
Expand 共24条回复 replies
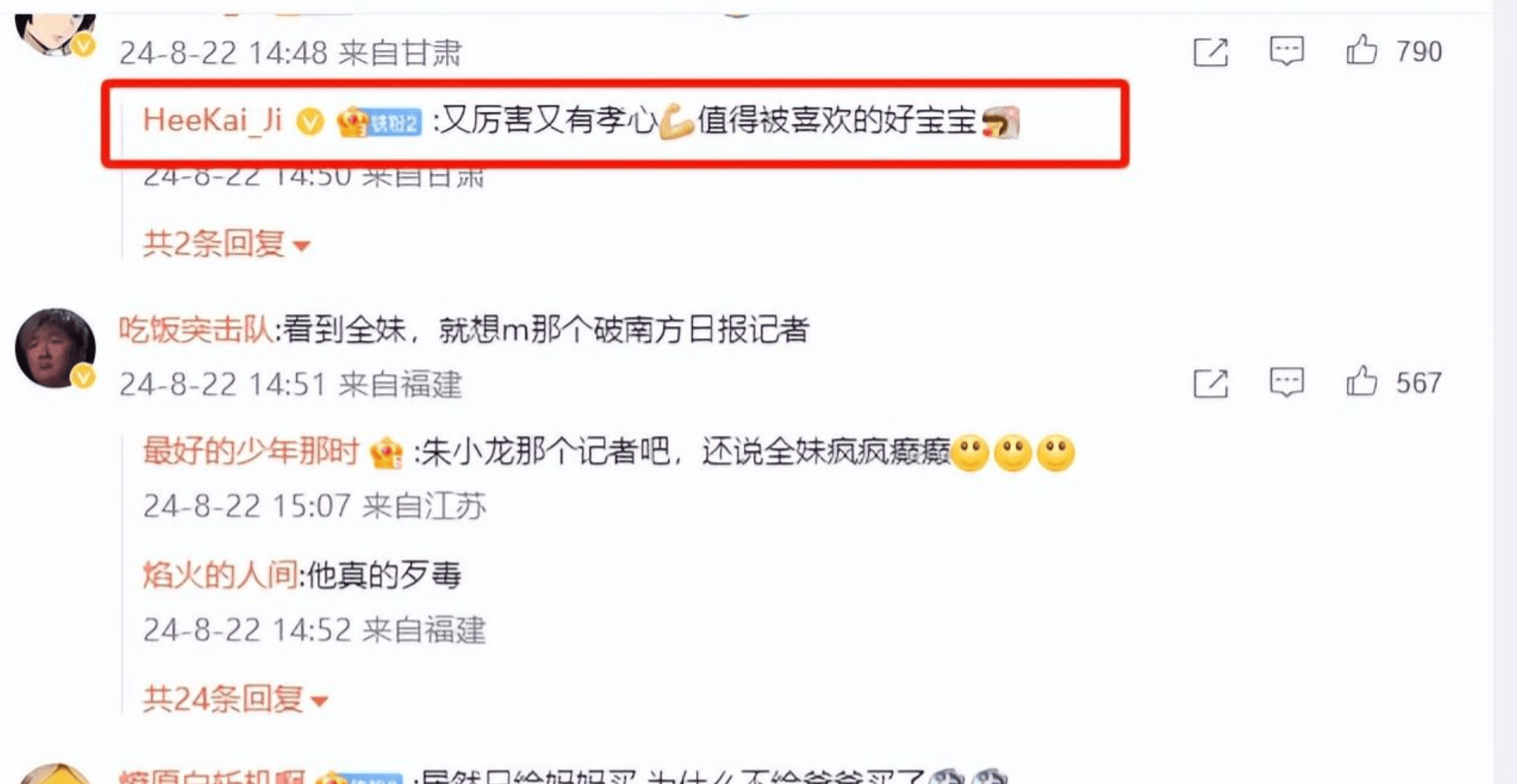(235, 699)
